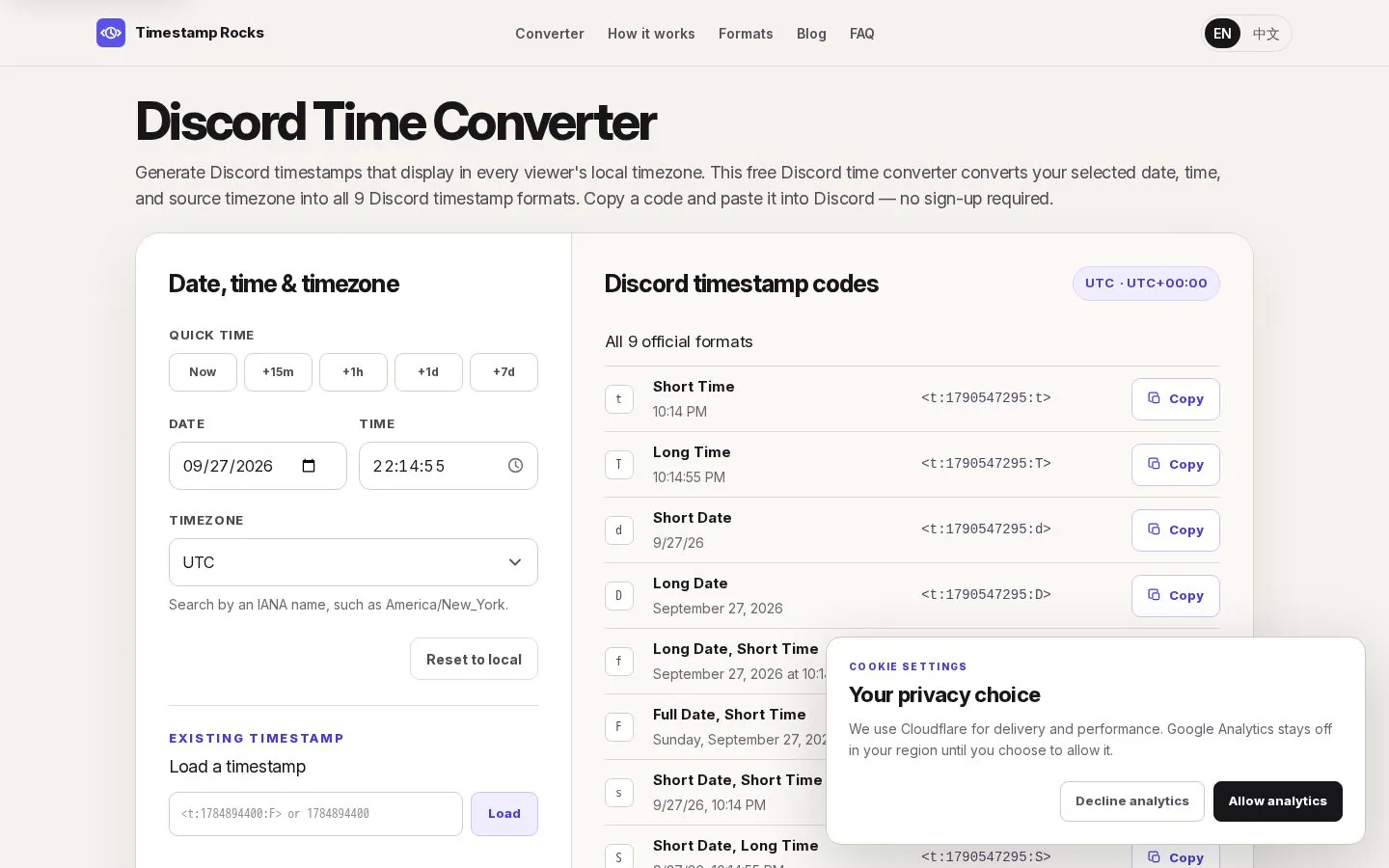Switch language to 中文
1389x868 pixels.
(1266, 34)
